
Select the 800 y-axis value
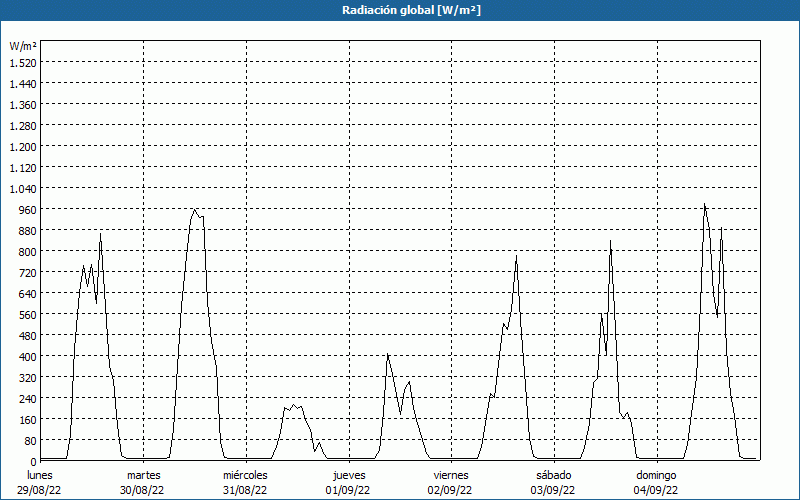pos(28,252)
